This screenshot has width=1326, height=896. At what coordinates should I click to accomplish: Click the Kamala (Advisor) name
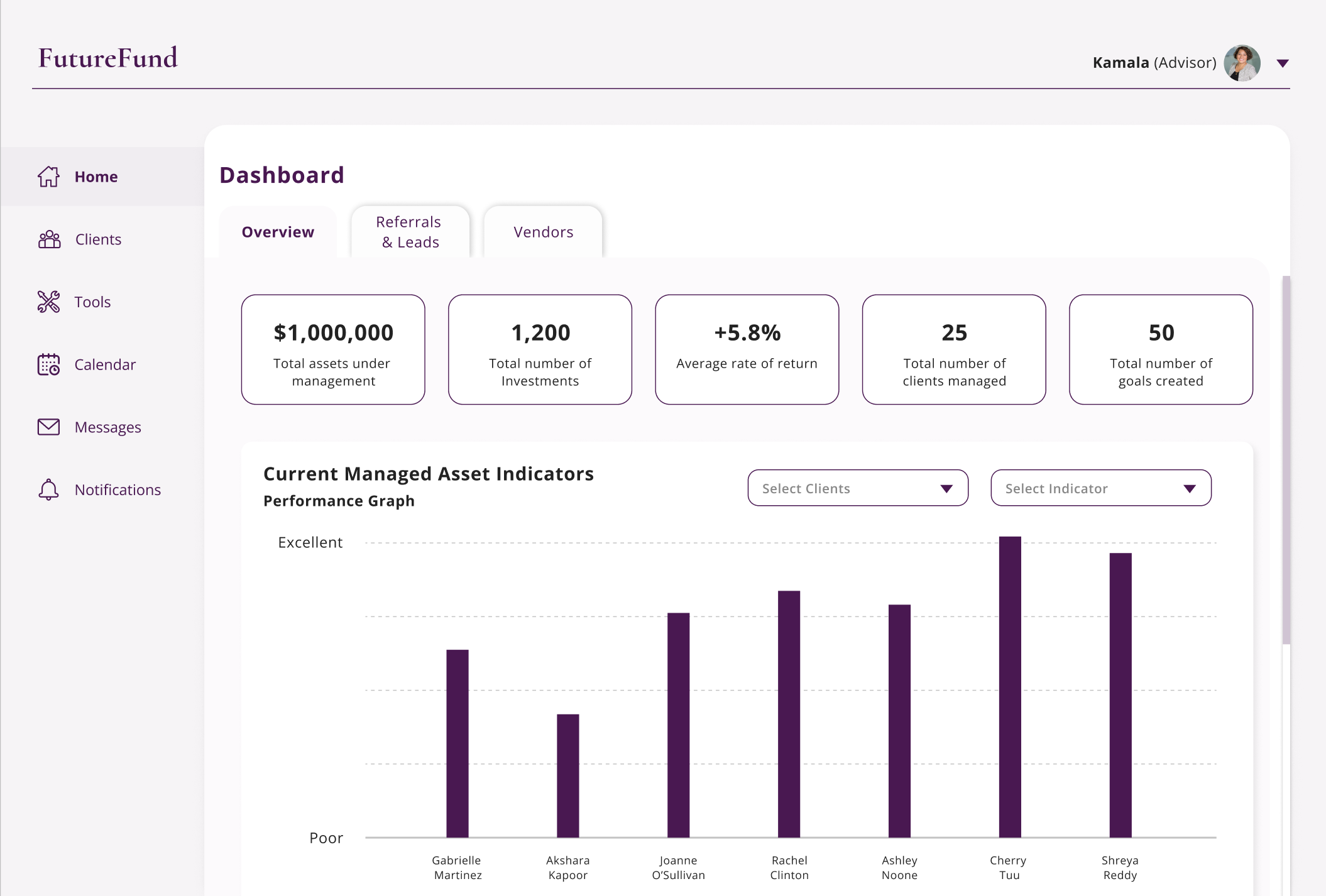point(1154,63)
